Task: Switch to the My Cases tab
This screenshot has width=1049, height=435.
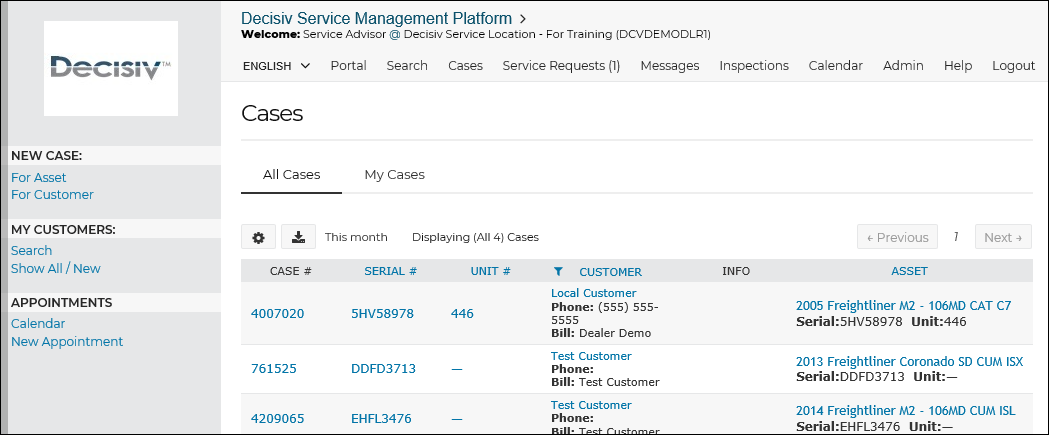Action: [395, 175]
